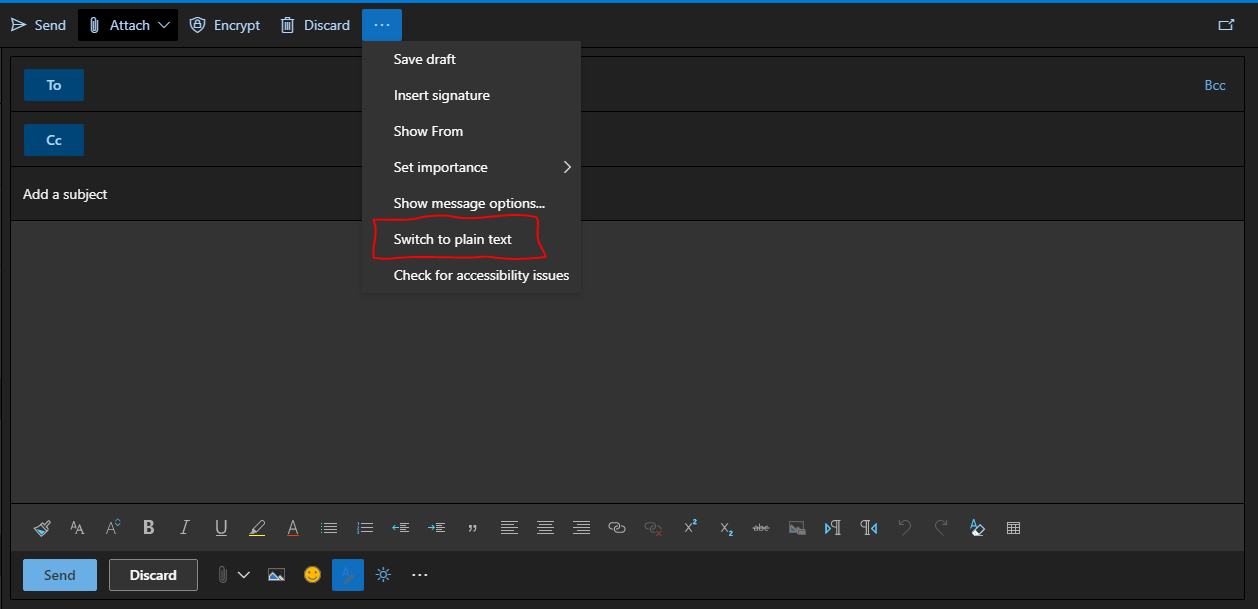Insert a table
Screen dimensions: 1258x609
click(1013, 528)
